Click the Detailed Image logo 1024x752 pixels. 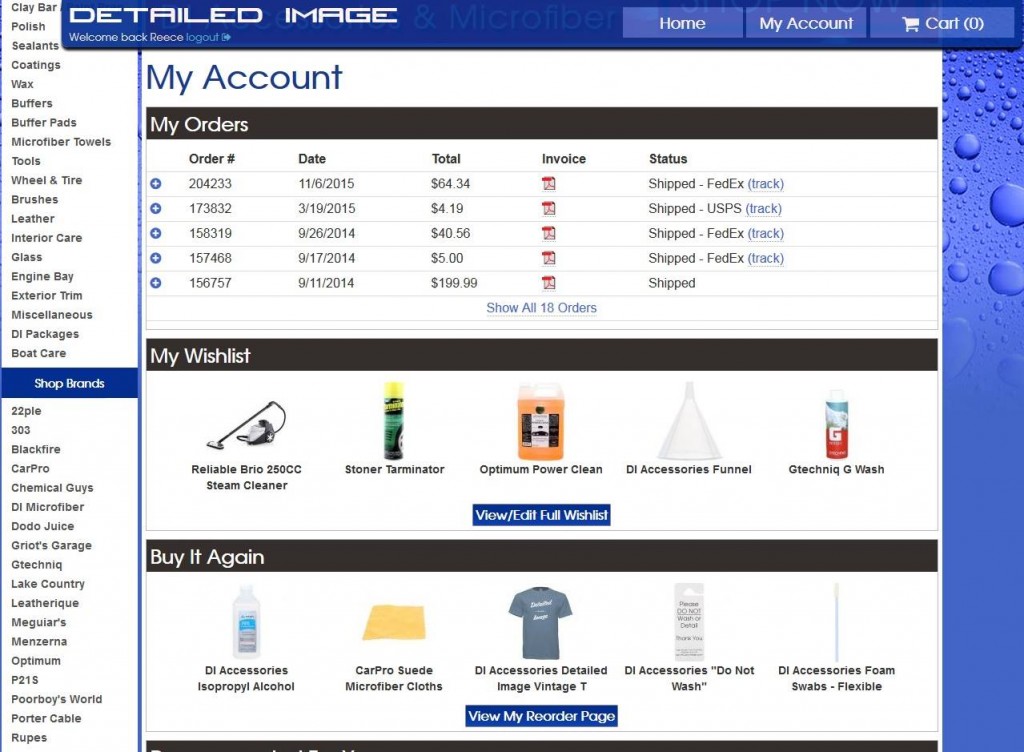point(233,16)
